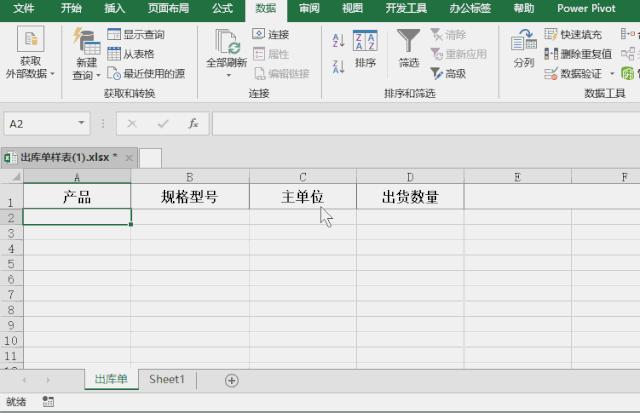The height and width of the screenshot is (413, 640).
Task: Open the Help tab
Action: [524, 8]
